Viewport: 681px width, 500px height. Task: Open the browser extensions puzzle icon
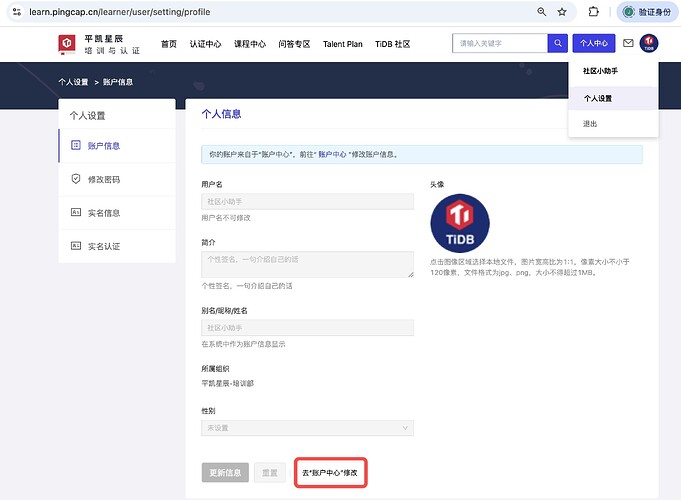point(593,12)
